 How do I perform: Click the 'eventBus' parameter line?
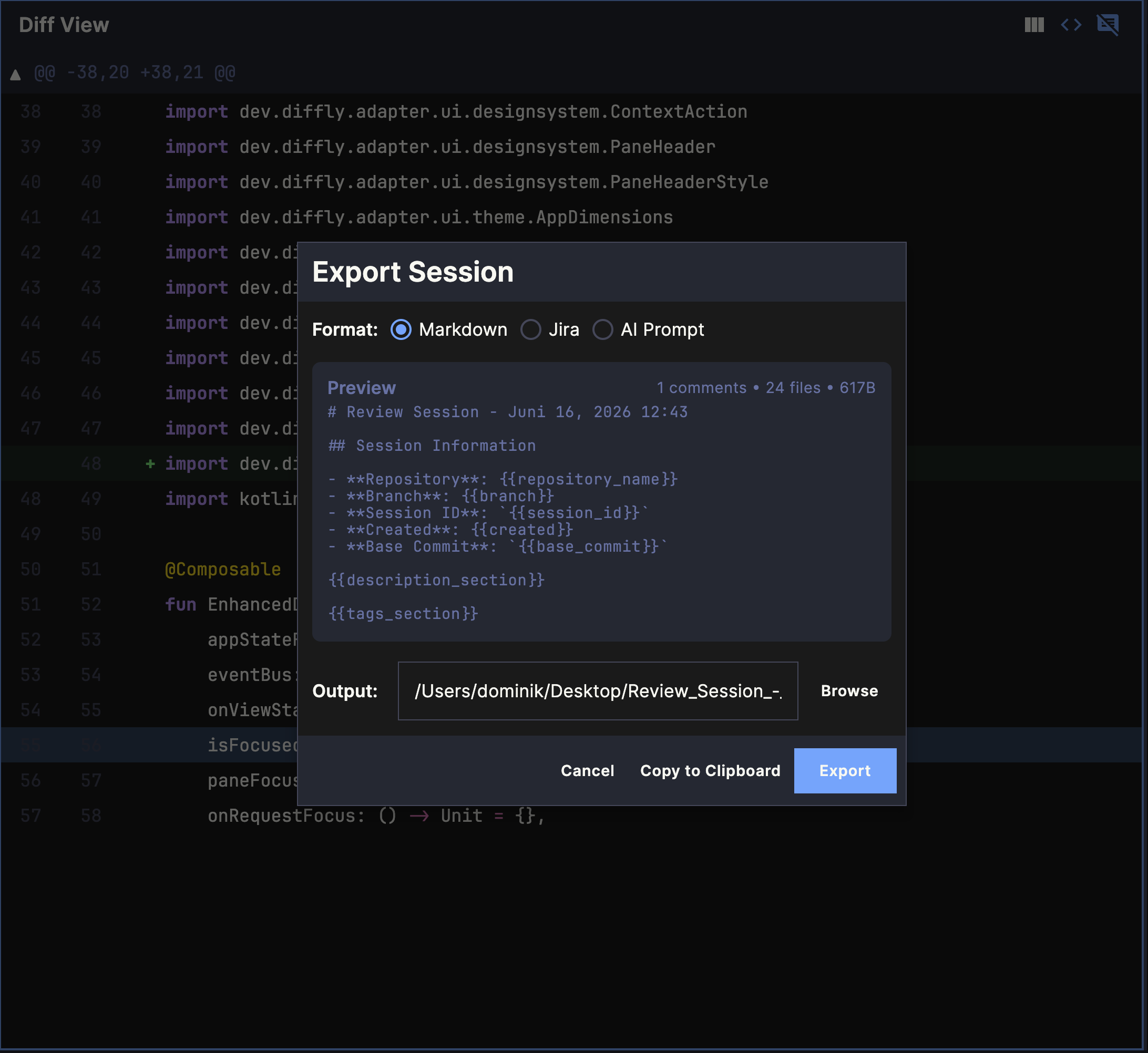coord(252,675)
